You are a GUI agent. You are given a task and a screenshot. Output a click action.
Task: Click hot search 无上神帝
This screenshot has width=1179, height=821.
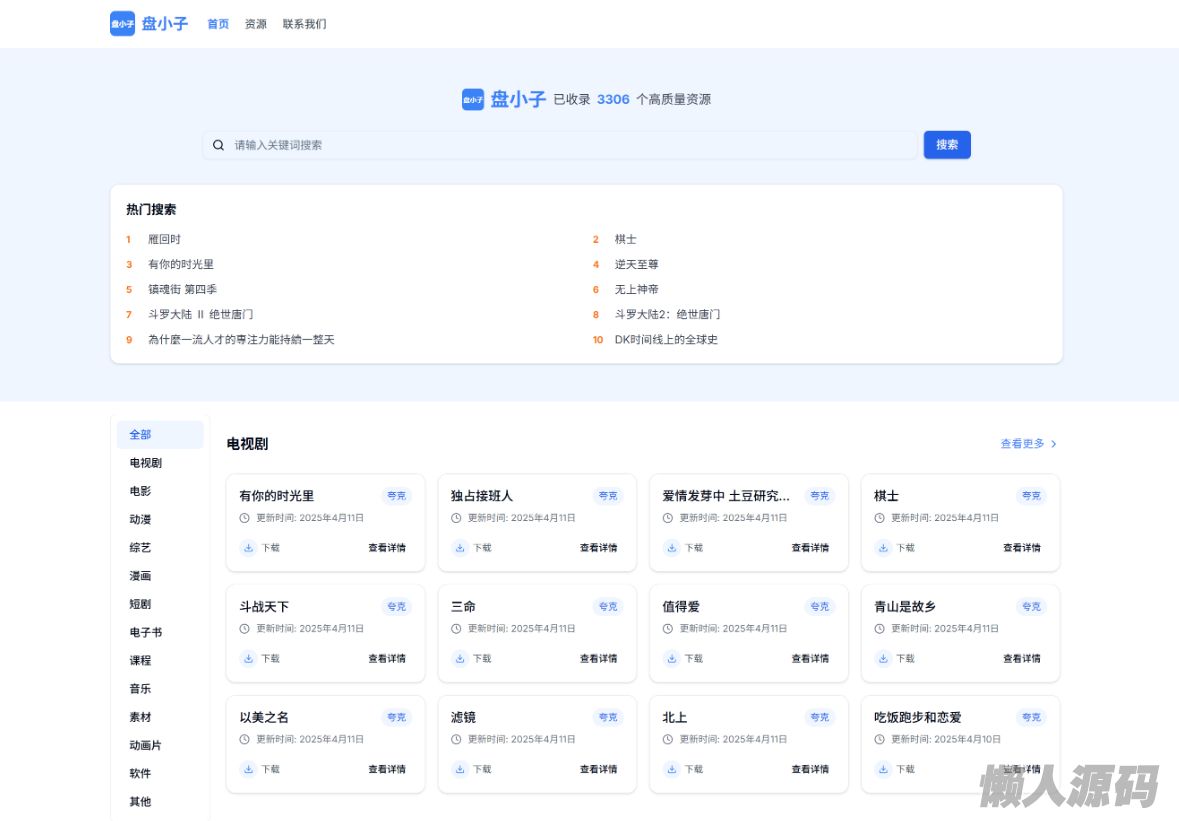[636, 289]
